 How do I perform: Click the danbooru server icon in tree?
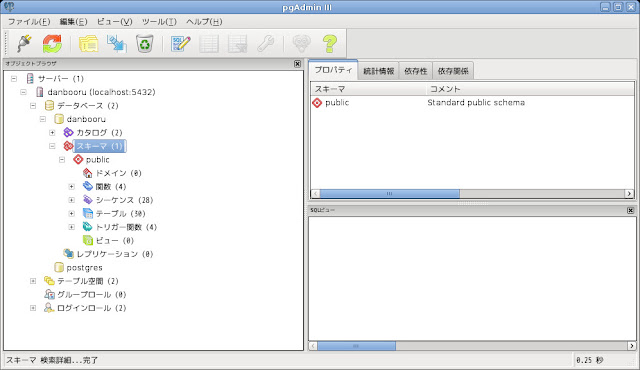tap(40, 92)
